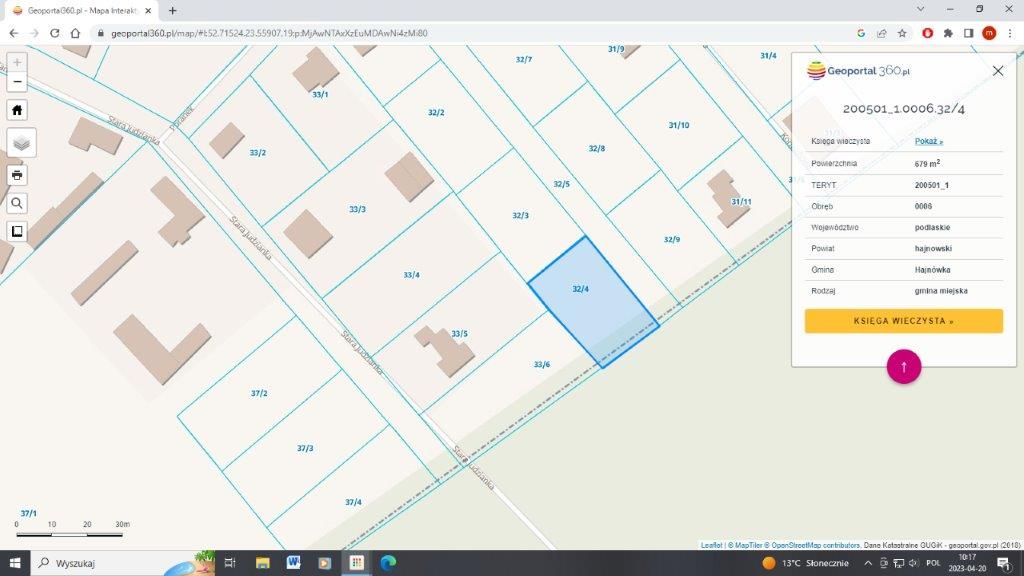The width and height of the screenshot is (1024, 576).
Task: Click the home view map button
Action: tap(17, 110)
